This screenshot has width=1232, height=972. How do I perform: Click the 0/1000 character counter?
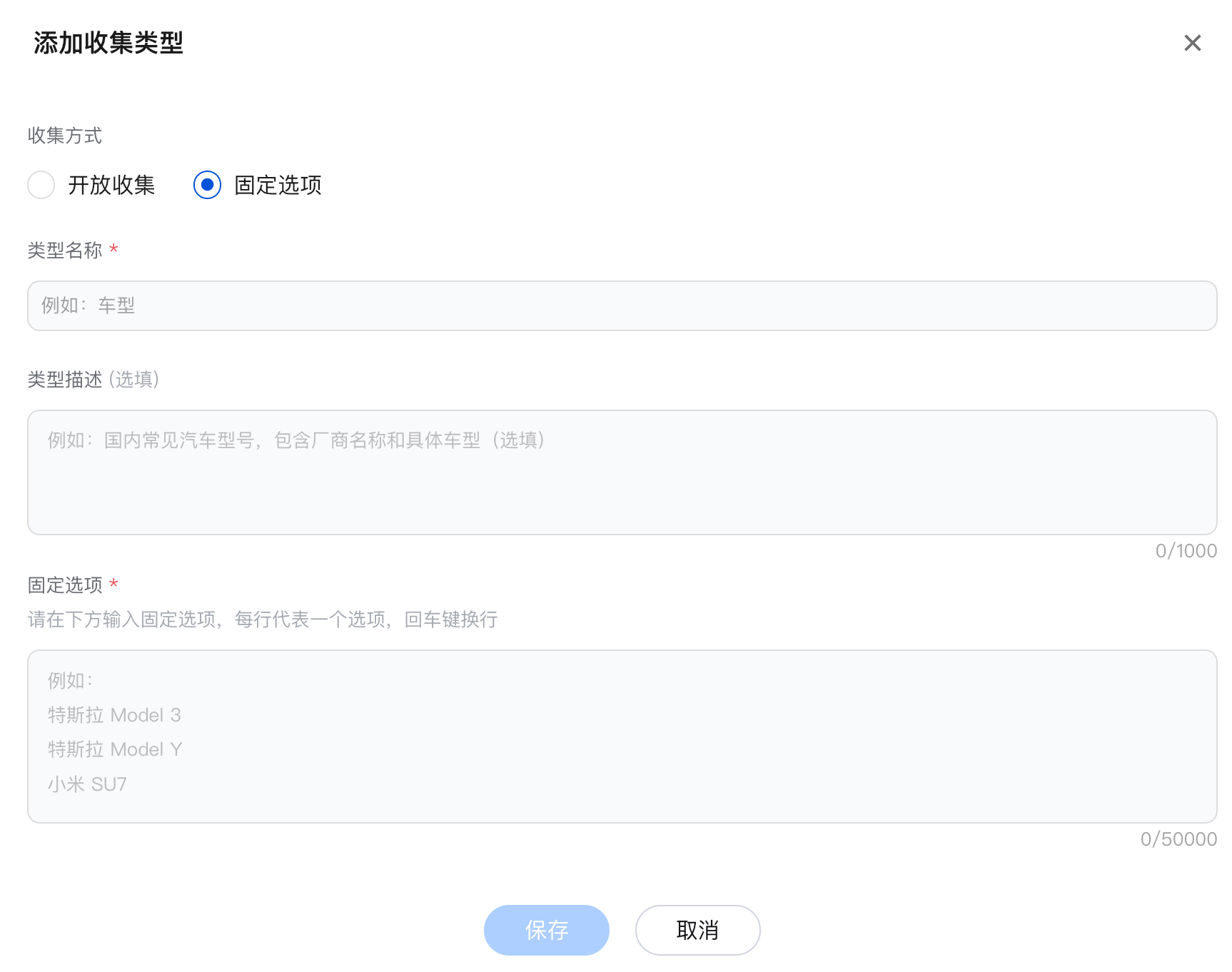[x=1186, y=551]
